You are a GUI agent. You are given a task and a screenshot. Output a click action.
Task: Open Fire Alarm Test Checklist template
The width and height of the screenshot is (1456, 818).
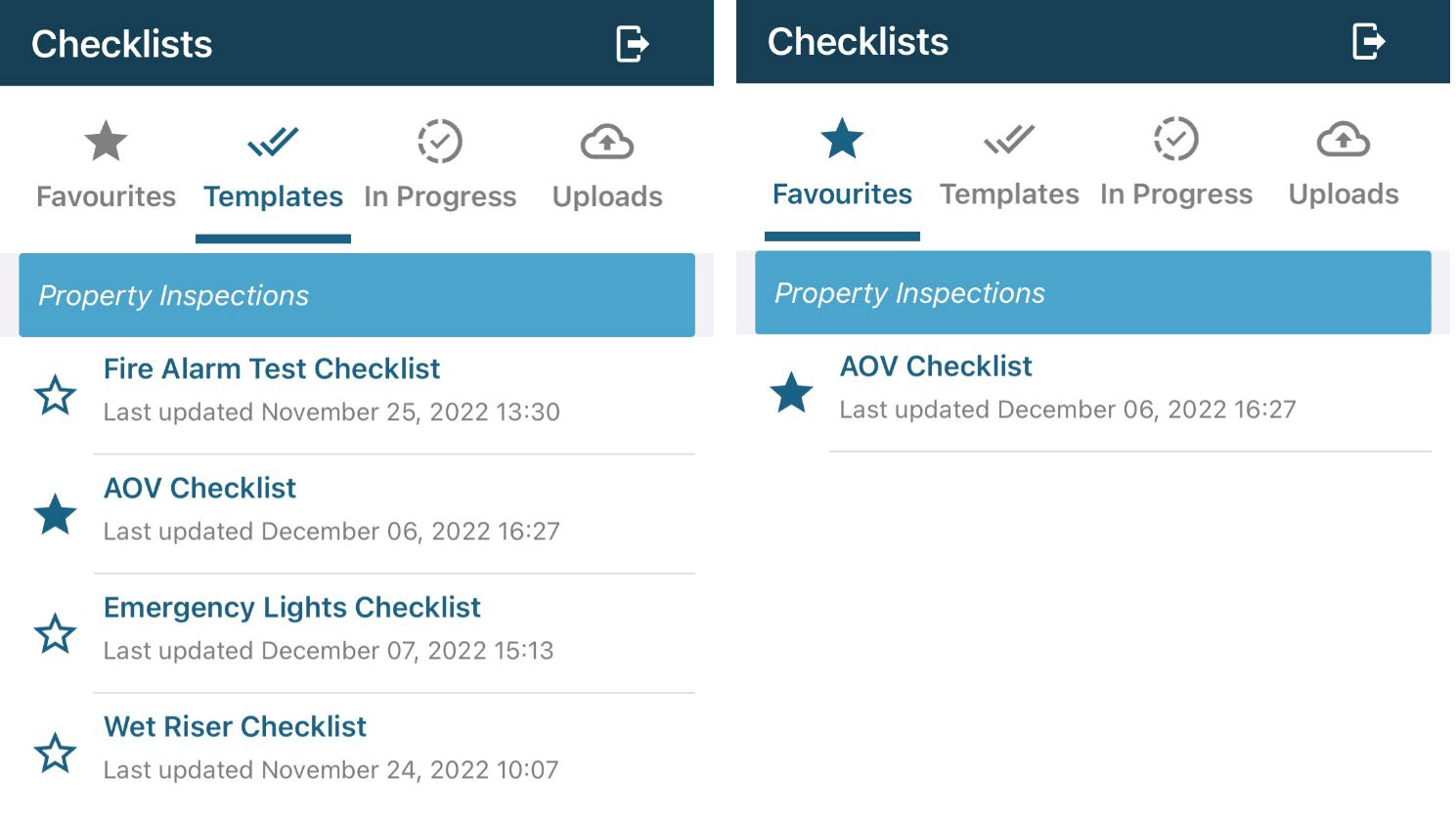click(394, 390)
